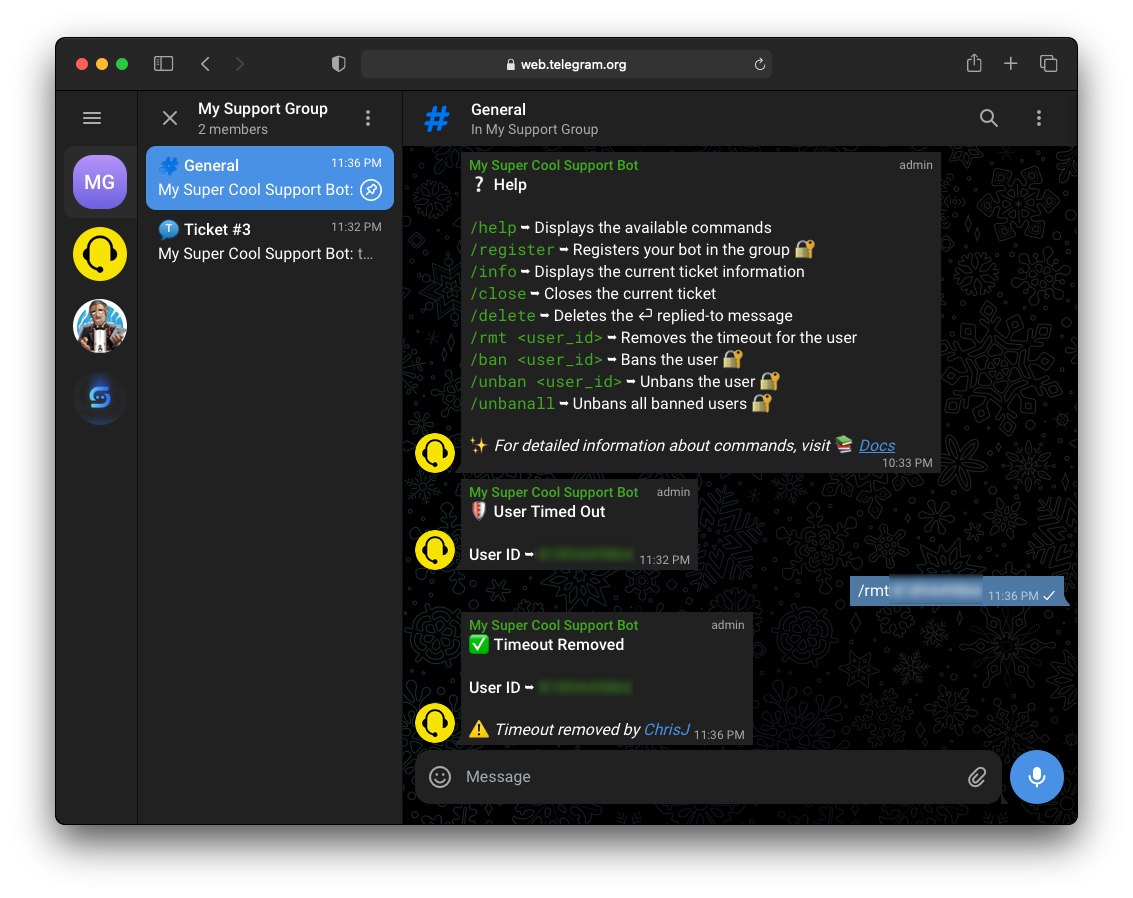This screenshot has width=1133, height=898.
Task: Click the Safari privacy shield icon
Action: [338, 64]
